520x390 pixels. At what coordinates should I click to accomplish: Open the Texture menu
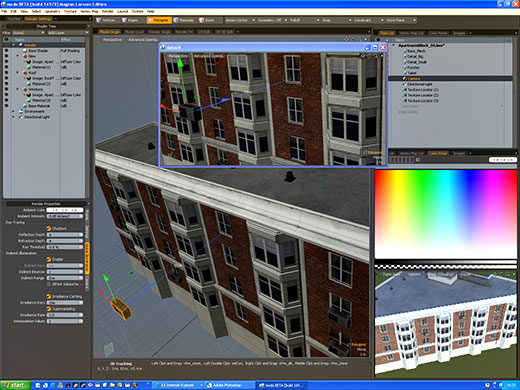[70, 11]
